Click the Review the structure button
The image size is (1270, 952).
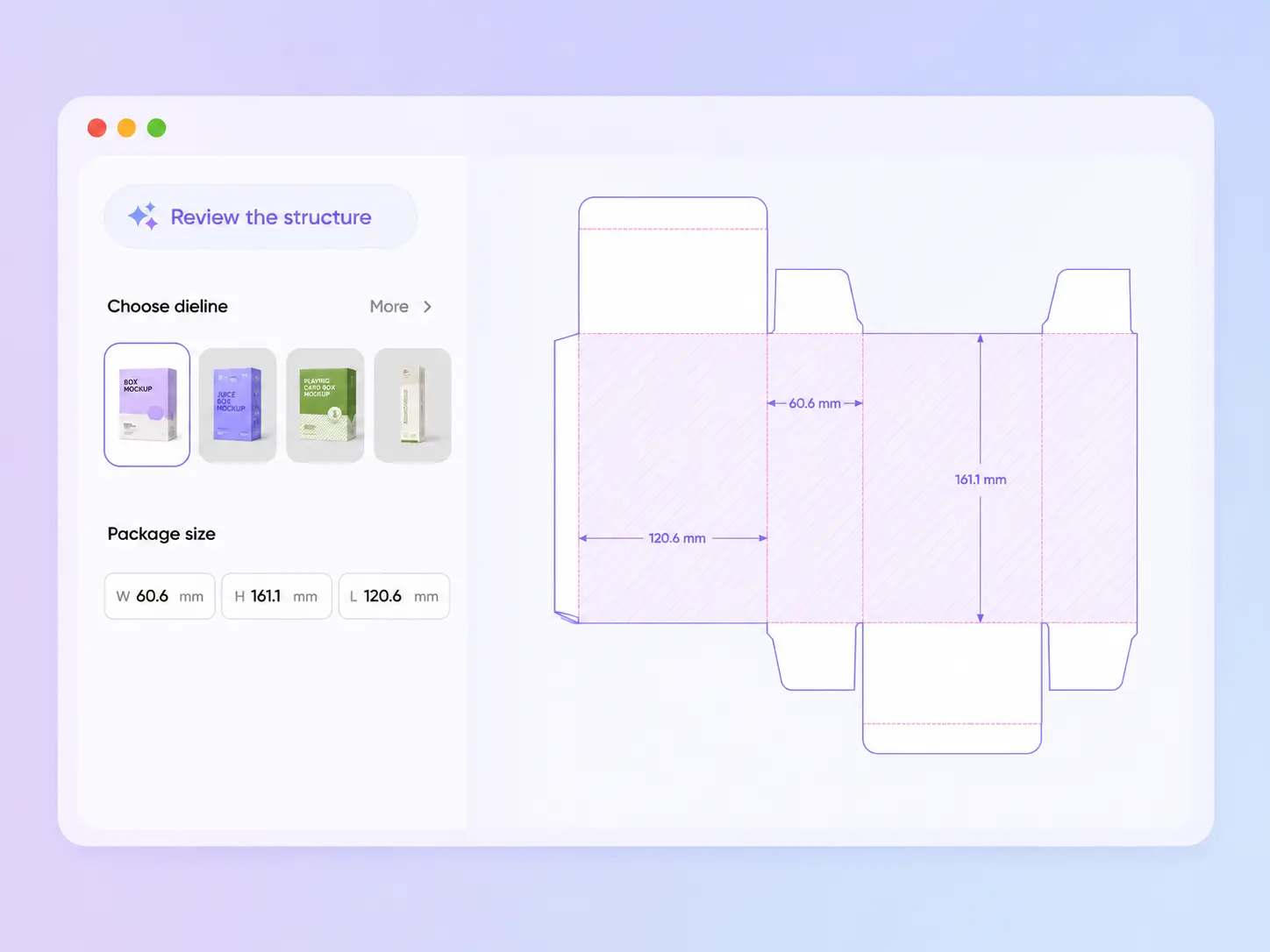260,217
